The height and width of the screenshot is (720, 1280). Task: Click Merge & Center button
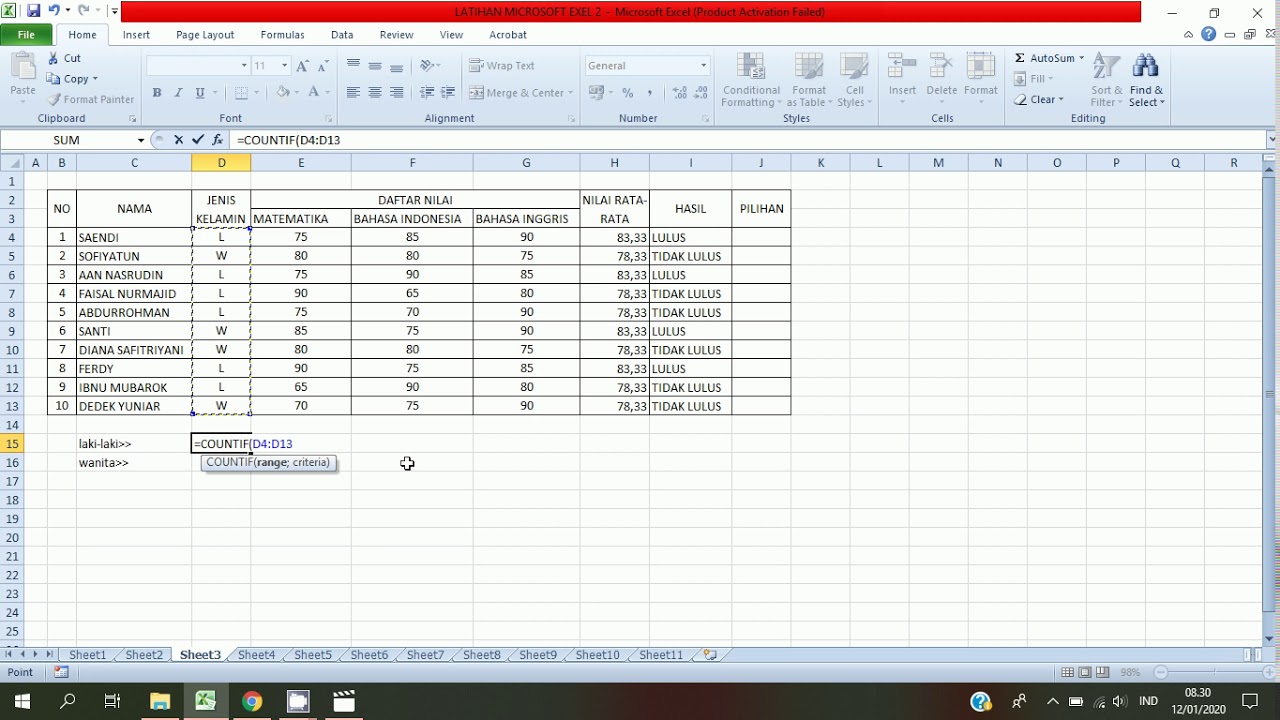[x=516, y=92]
